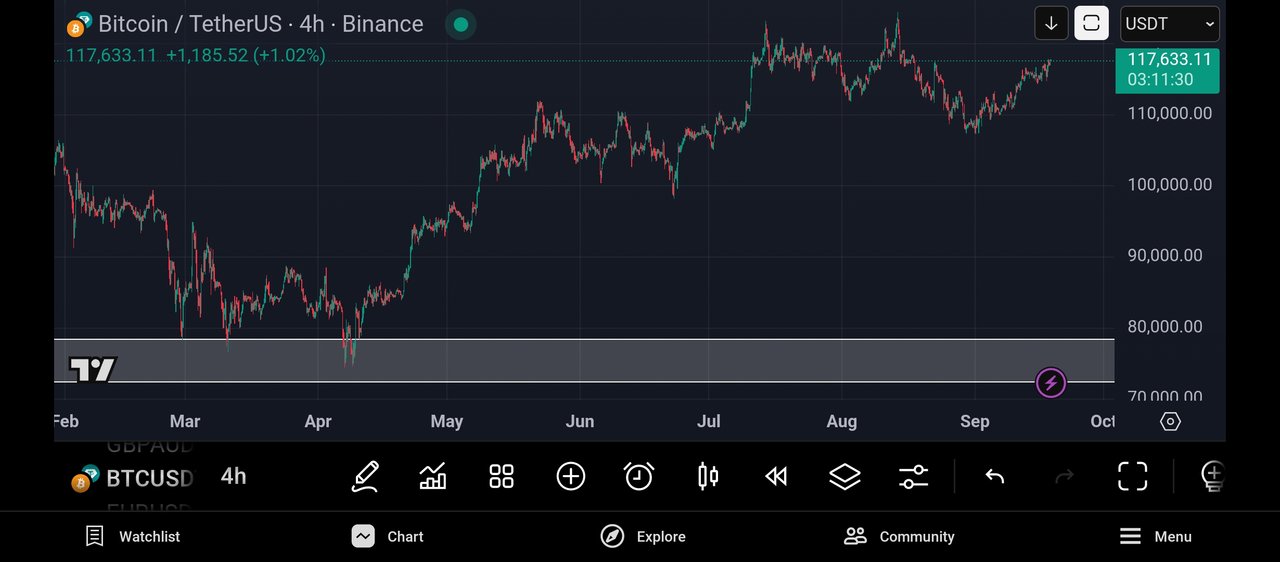This screenshot has height=562, width=1280.
Task: Open the Menu tab
Action: [1155, 536]
